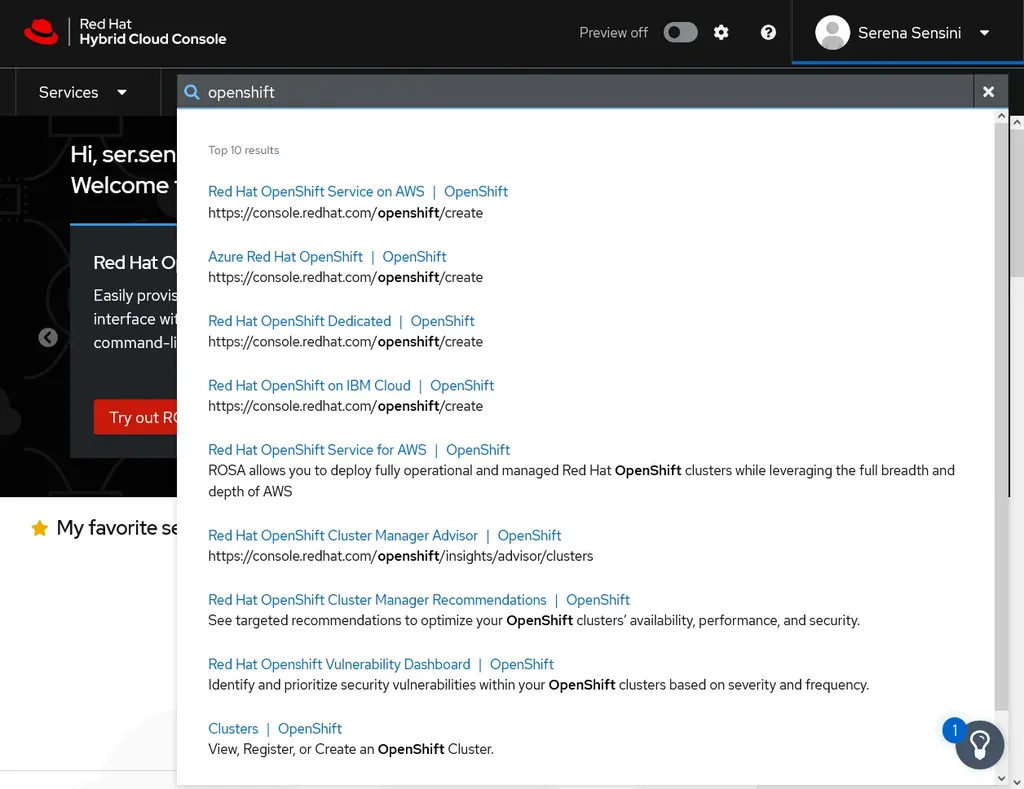The height and width of the screenshot is (789, 1024).
Task: Toggle the Preview off switch
Action: [680, 33]
